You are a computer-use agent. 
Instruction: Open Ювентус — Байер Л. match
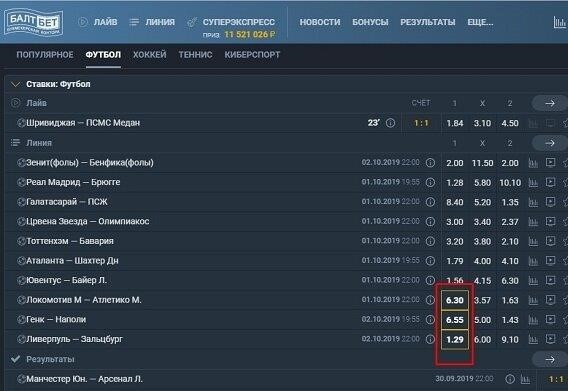67,280
